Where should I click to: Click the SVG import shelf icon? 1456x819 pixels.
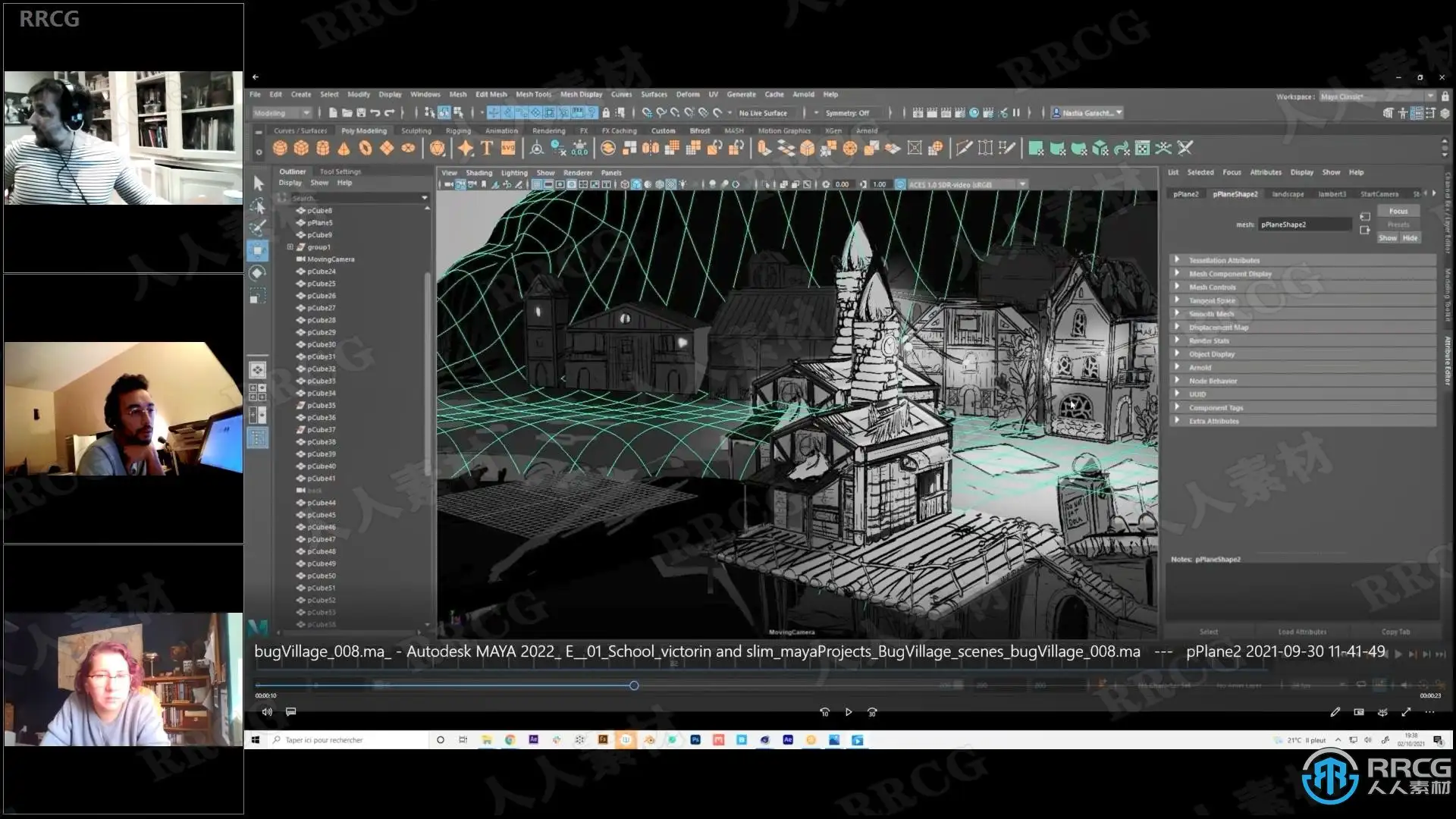tap(508, 148)
